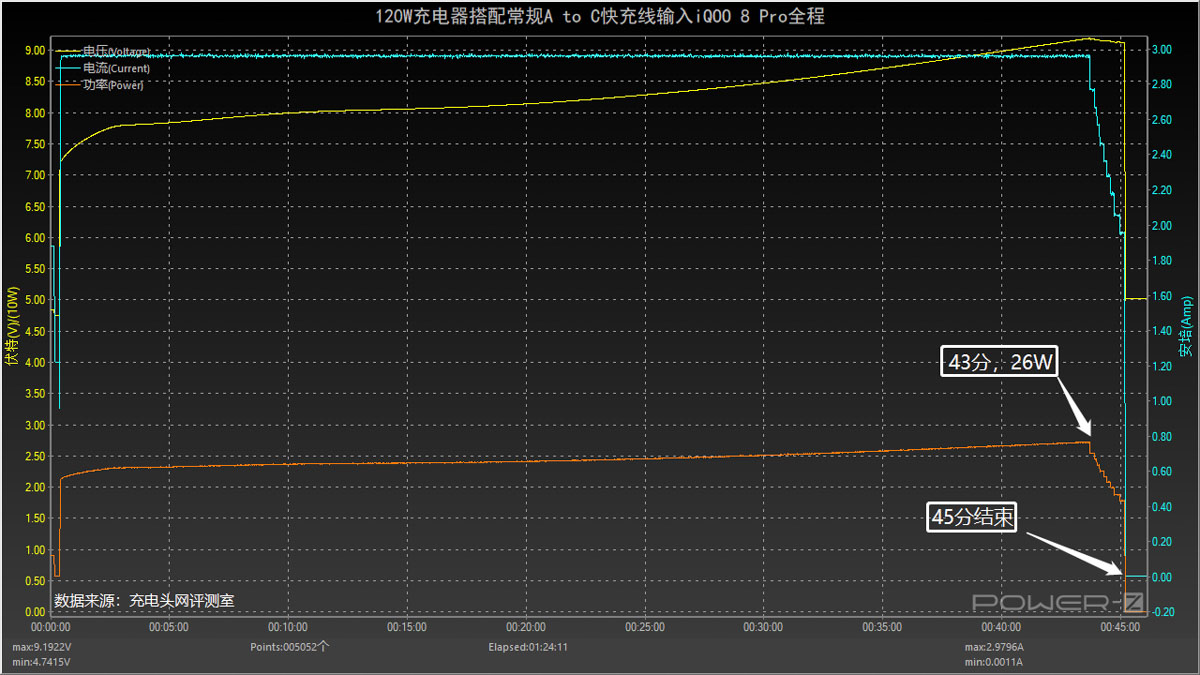Click the 00:20:00 time axis marker
The width and height of the screenshot is (1200, 675).
pos(526,627)
